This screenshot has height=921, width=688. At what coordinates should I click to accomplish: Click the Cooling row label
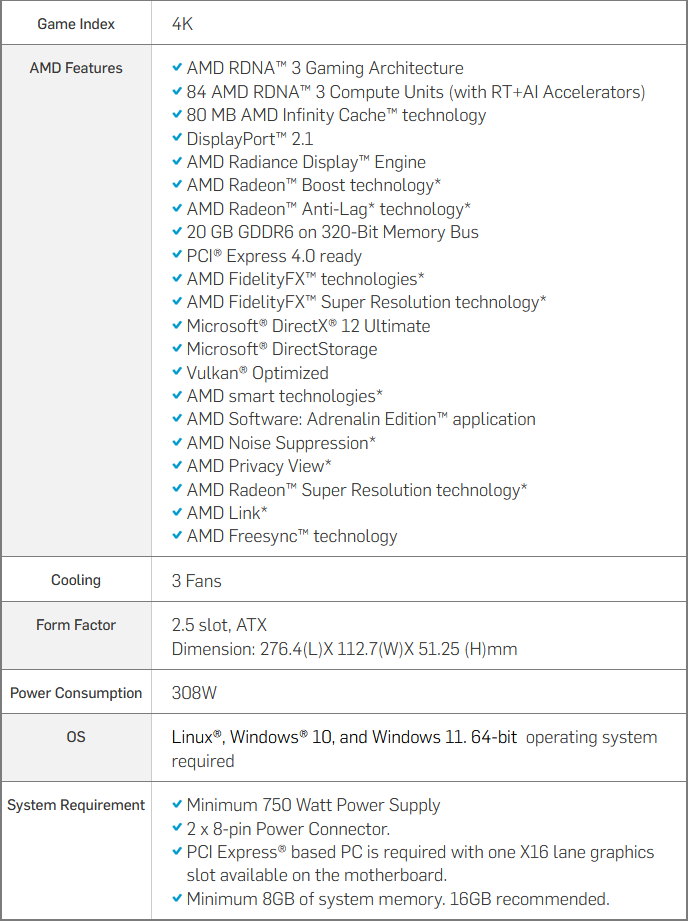click(x=76, y=580)
